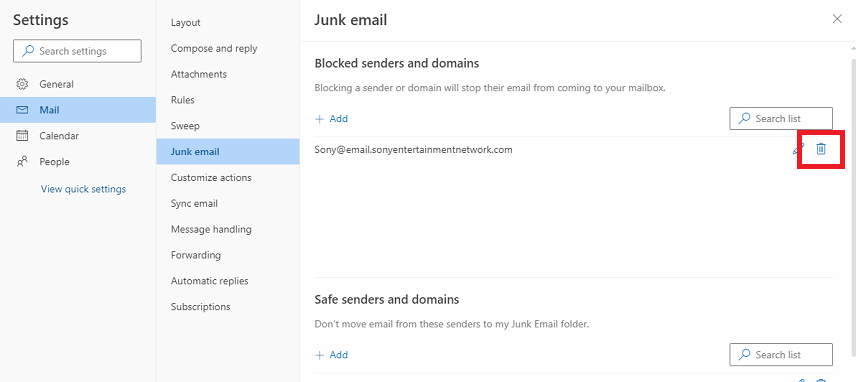This screenshot has width=856, height=382.
Task: Click the Calendar icon in settings
Action: pos(22,136)
